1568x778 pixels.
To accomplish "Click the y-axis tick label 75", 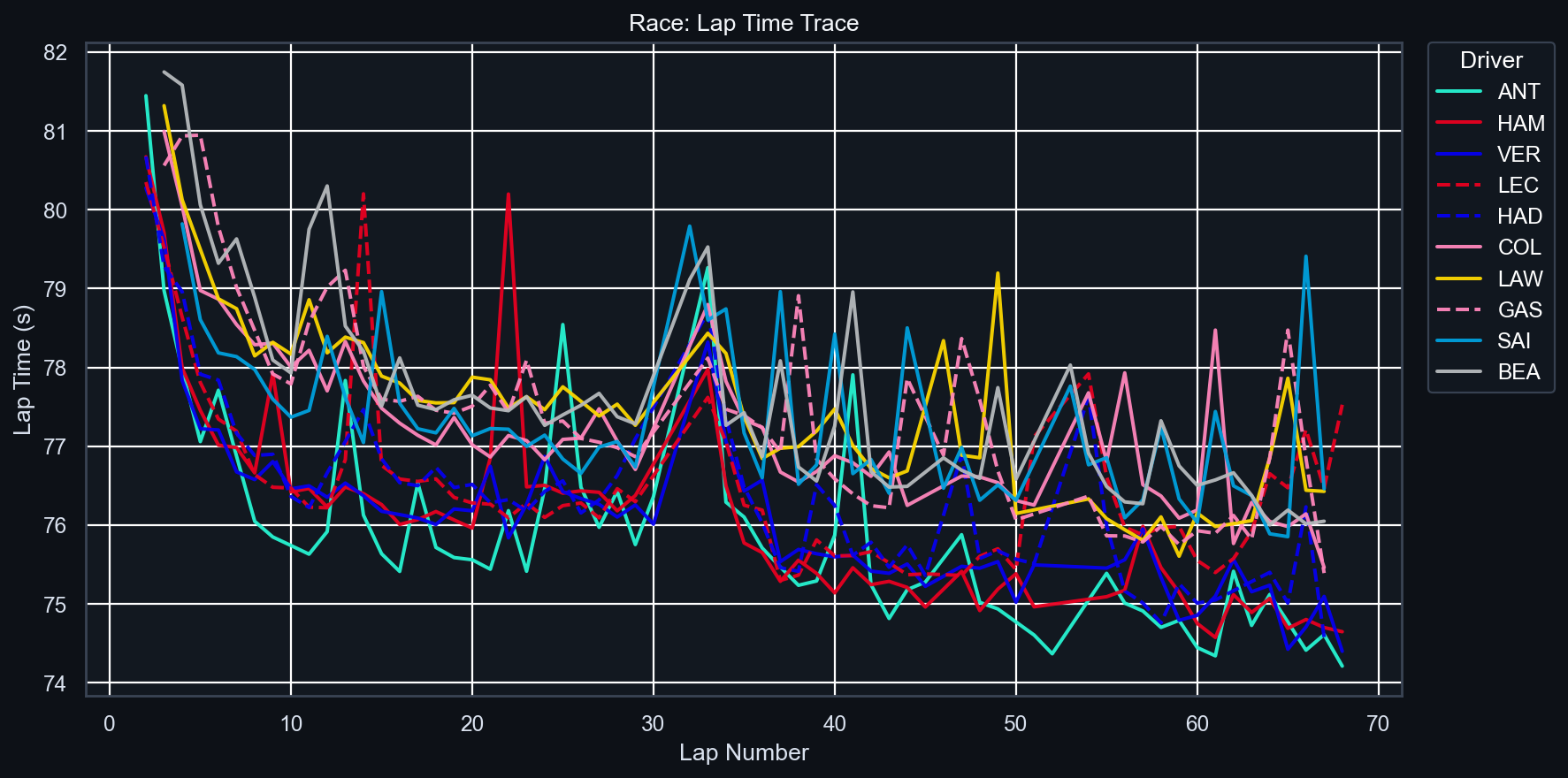I will click(x=55, y=605).
